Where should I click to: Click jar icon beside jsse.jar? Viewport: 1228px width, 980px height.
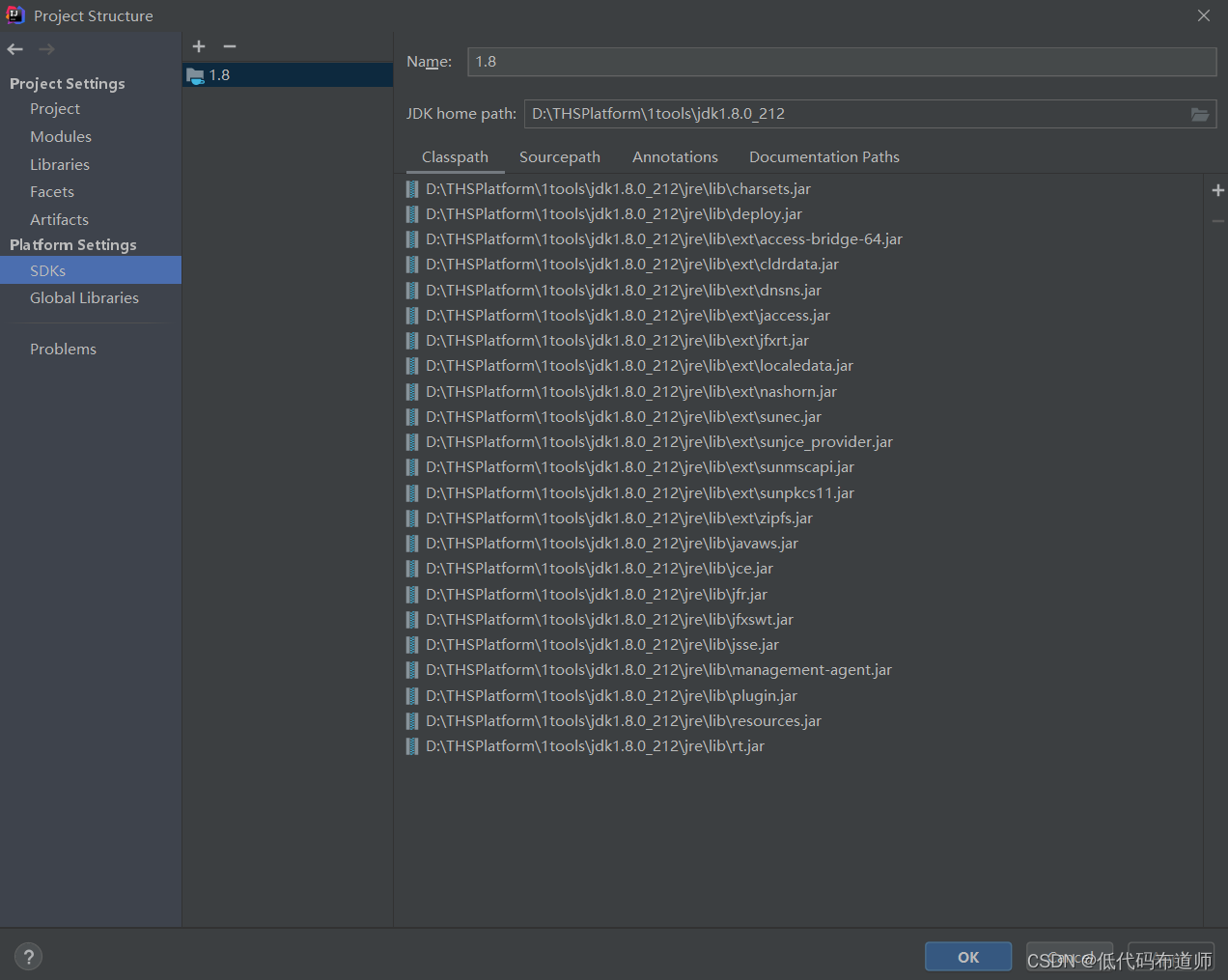pos(412,645)
